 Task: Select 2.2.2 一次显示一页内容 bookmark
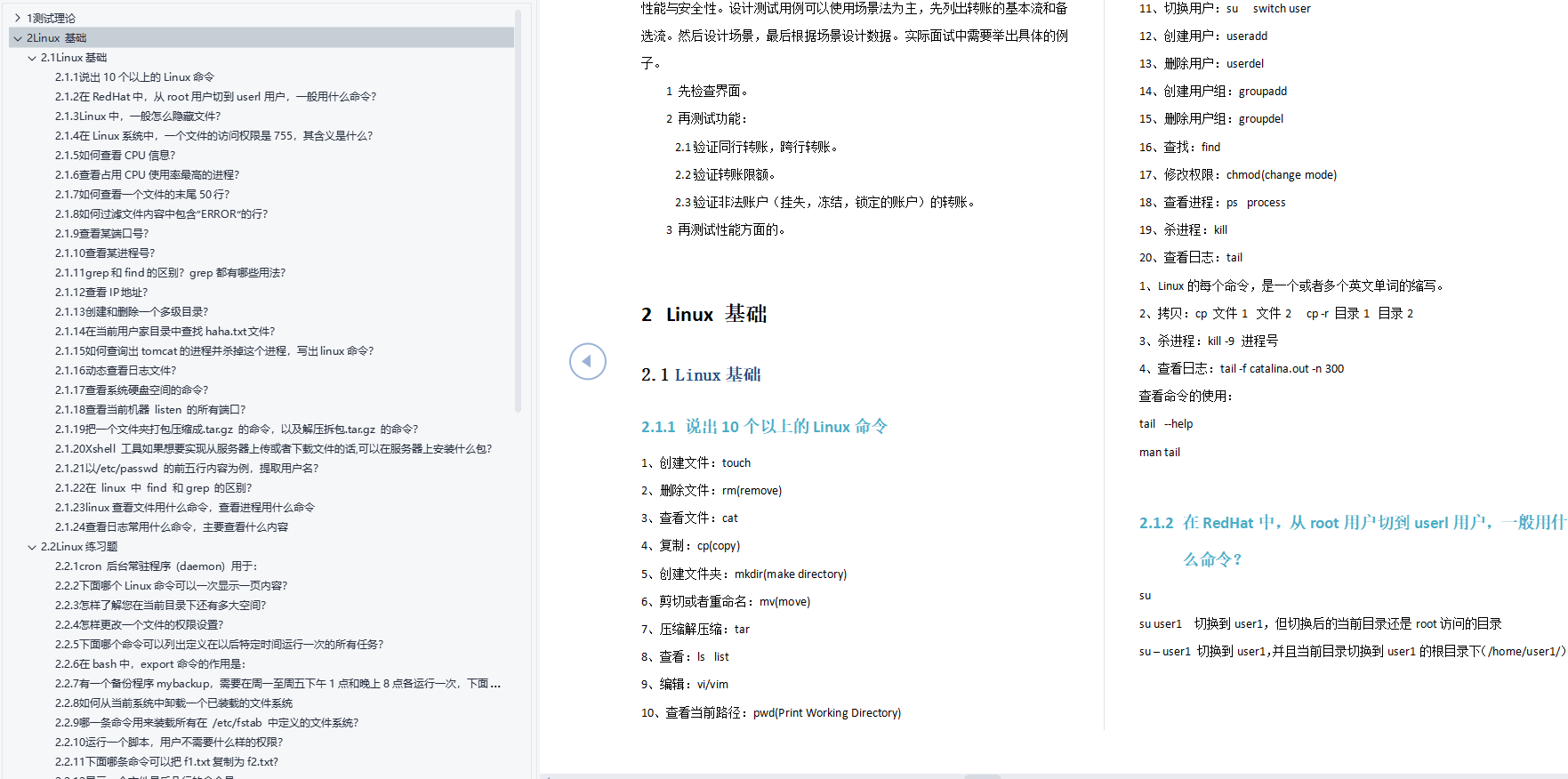pyautogui.click(x=171, y=585)
